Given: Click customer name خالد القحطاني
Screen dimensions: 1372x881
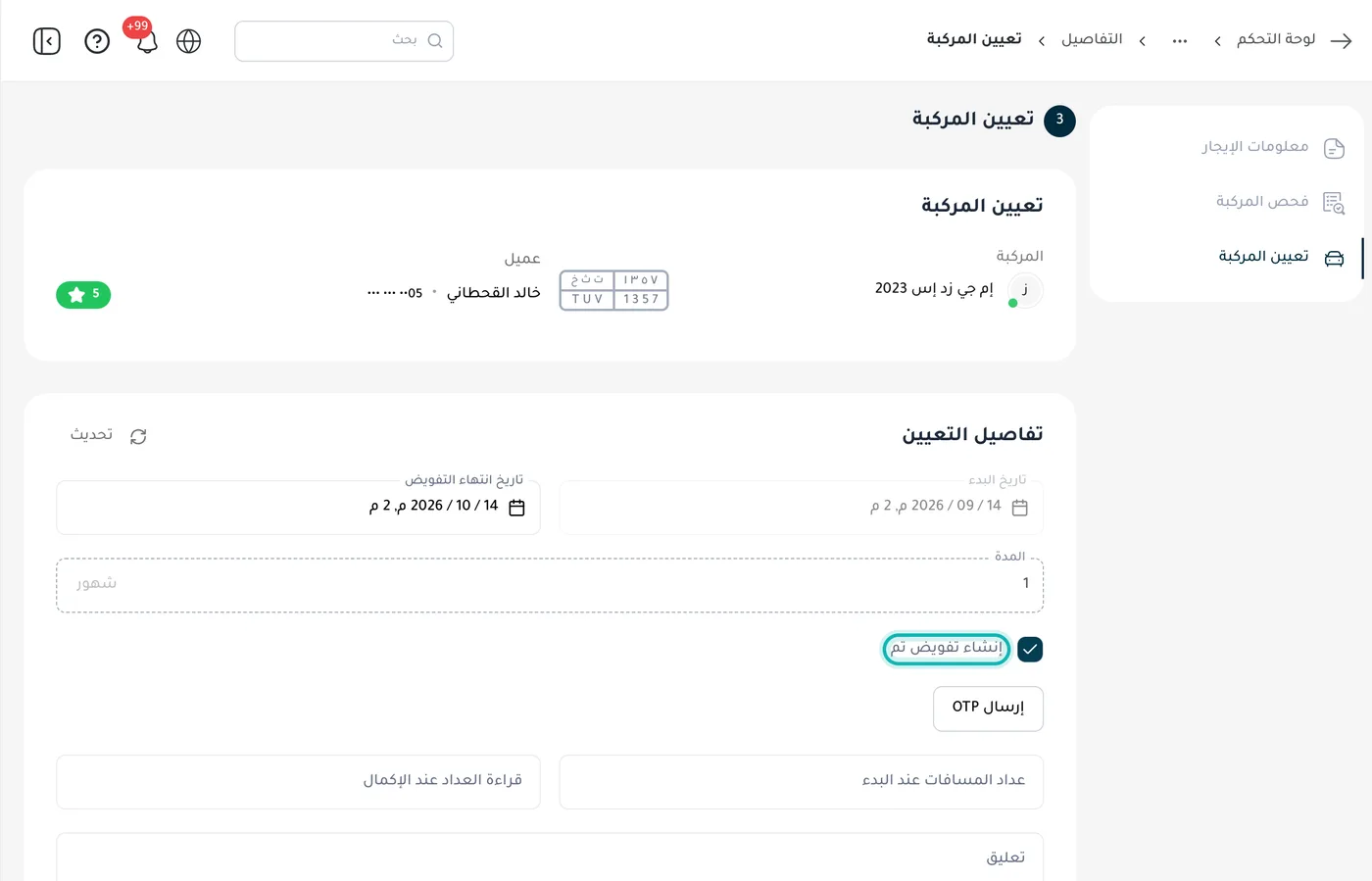Looking at the screenshot, I should tap(494, 292).
